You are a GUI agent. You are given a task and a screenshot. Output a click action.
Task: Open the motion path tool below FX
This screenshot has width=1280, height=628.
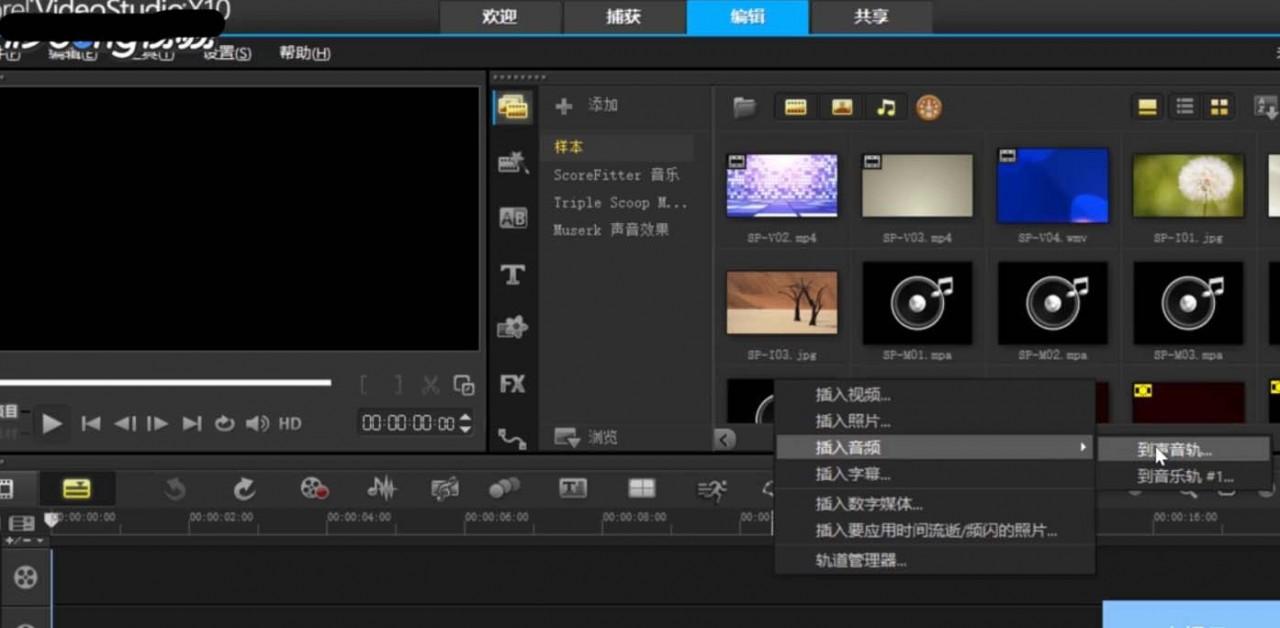(512, 436)
